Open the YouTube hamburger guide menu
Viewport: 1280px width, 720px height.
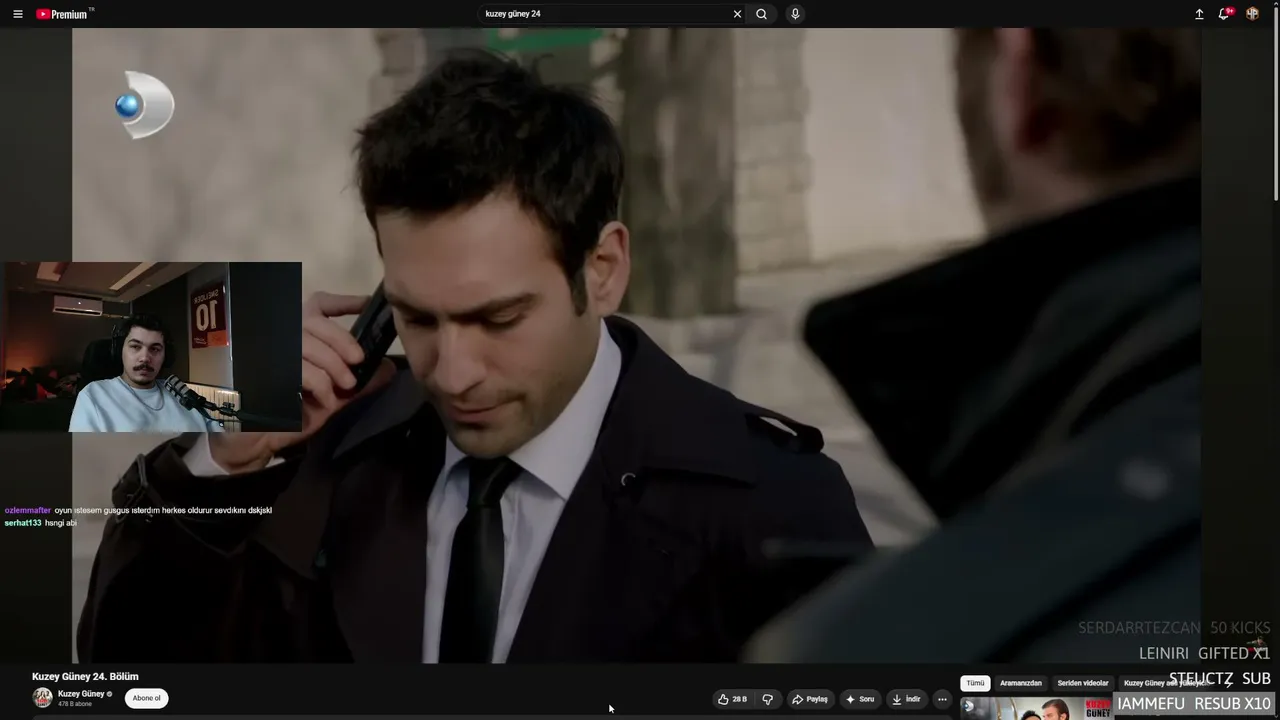[17, 14]
